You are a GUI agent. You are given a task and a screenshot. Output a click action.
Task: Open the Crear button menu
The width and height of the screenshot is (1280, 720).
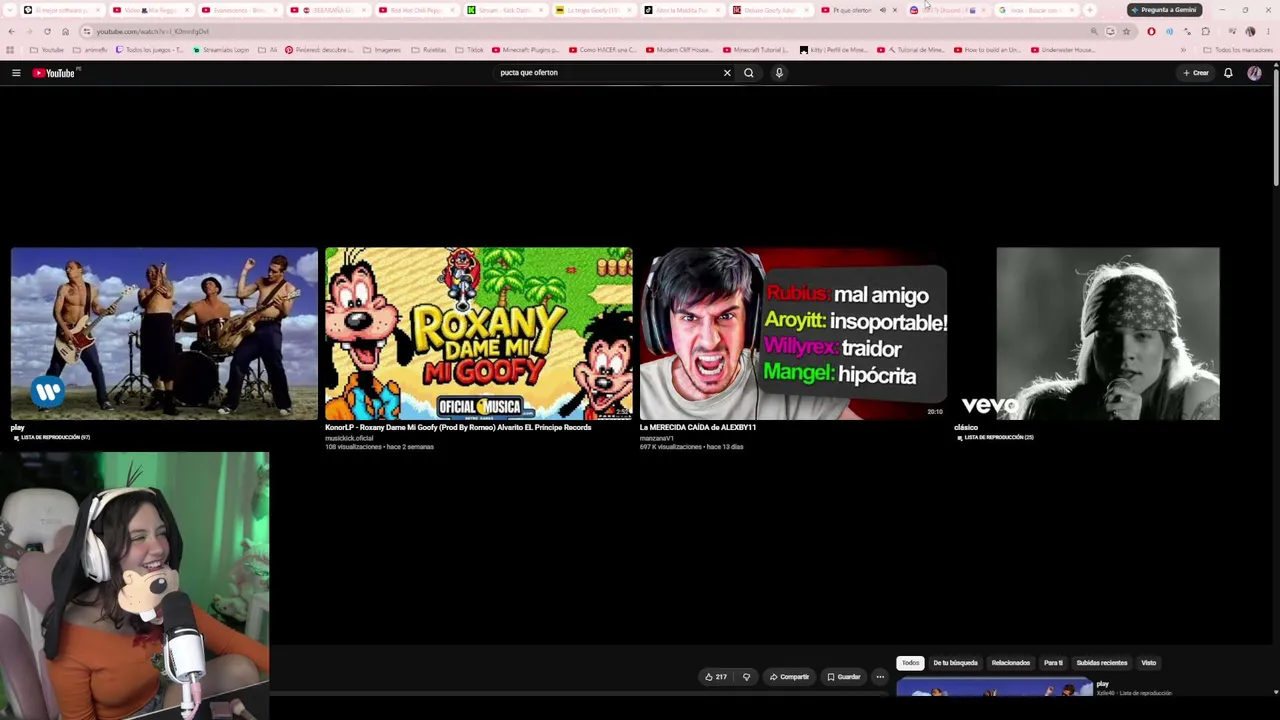1196,73
